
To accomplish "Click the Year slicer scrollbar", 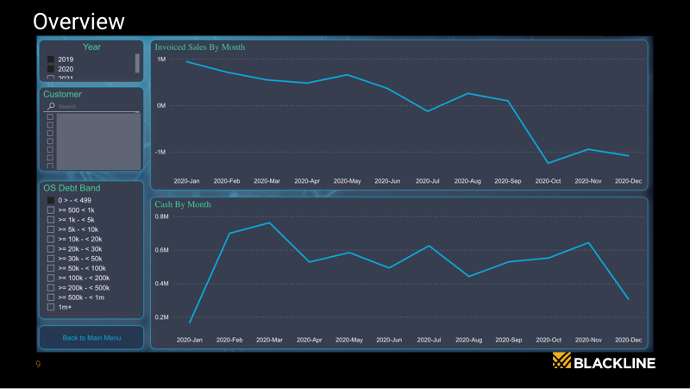I will point(137,63).
